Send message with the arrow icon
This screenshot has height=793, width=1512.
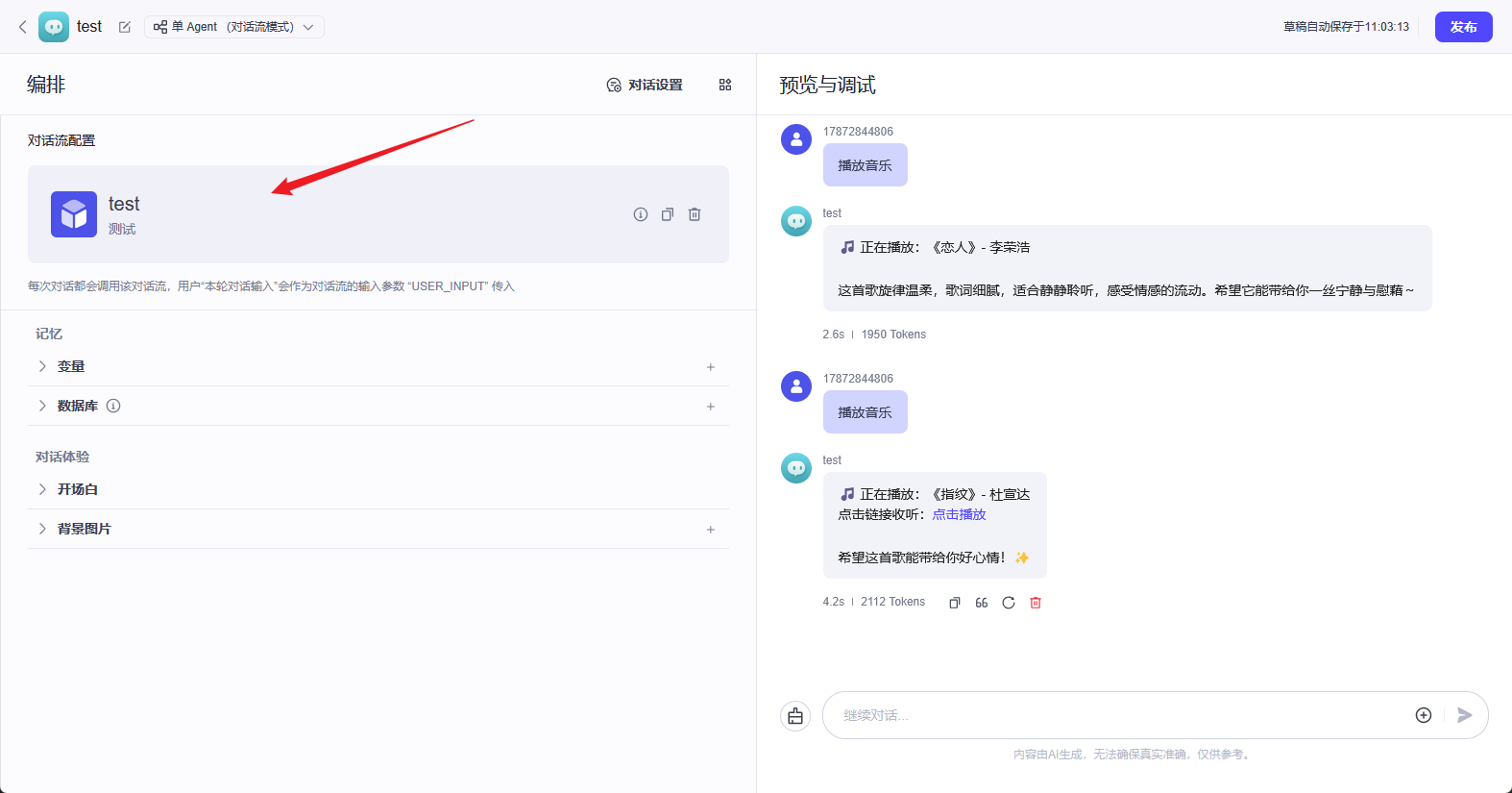pos(1465,715)
